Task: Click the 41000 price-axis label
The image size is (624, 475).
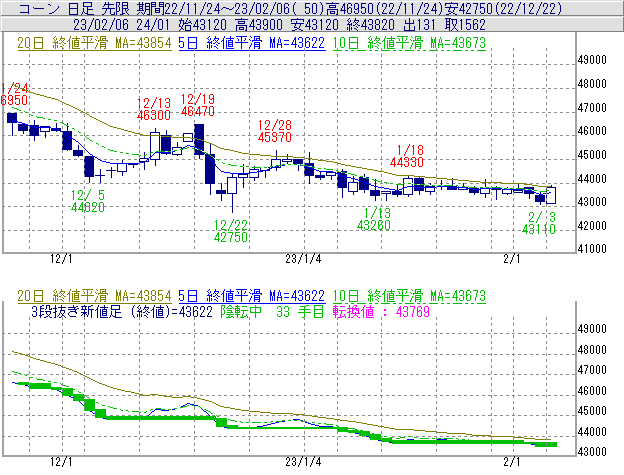Action: point(592,249)
